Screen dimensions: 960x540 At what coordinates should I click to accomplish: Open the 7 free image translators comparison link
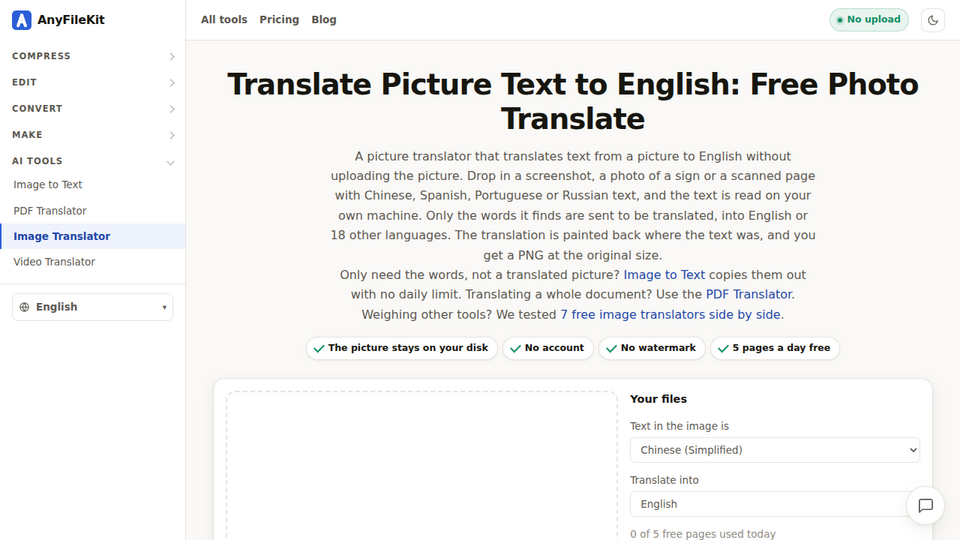pyautogui.click(x=670, y=315)
